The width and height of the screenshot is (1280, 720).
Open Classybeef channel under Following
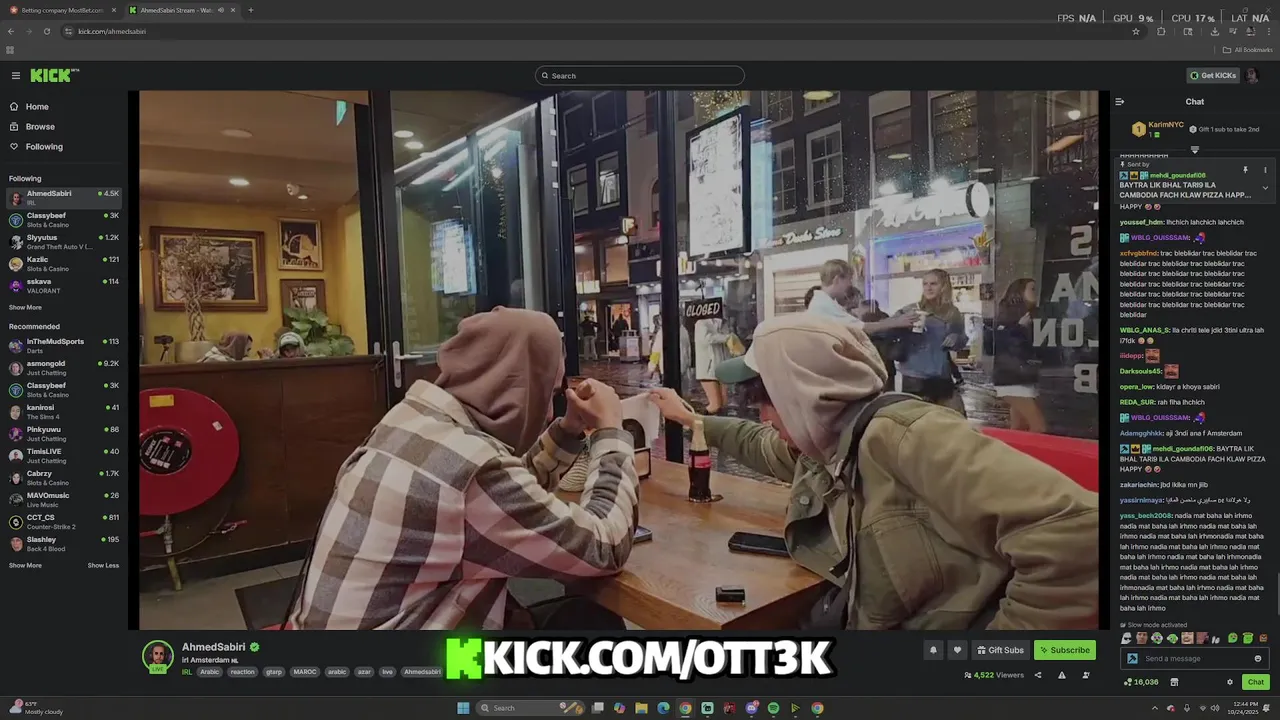click(x=64, y=219)
